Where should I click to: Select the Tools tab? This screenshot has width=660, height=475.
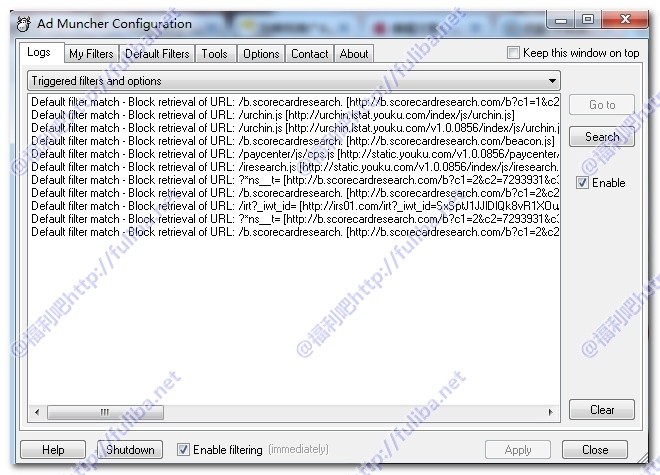click(214, 54)
